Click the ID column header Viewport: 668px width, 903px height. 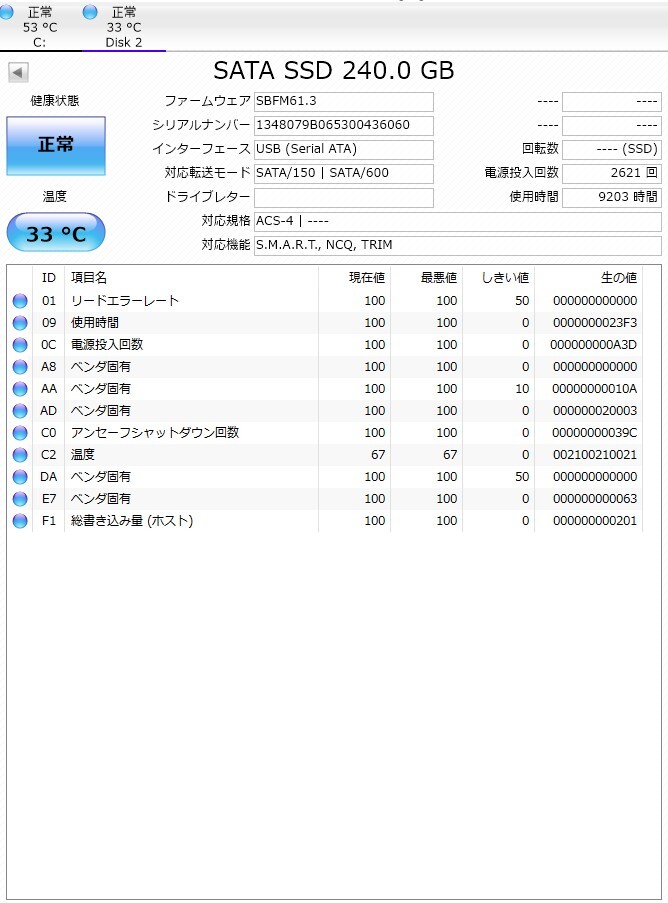49,278
